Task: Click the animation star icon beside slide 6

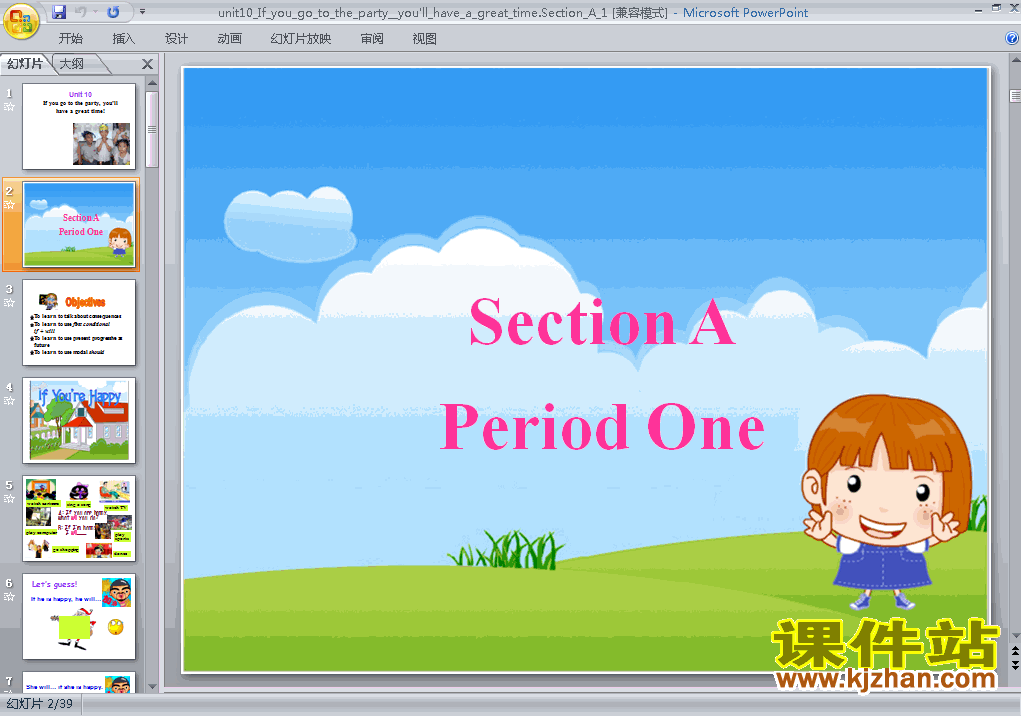Action: (9, 597)
